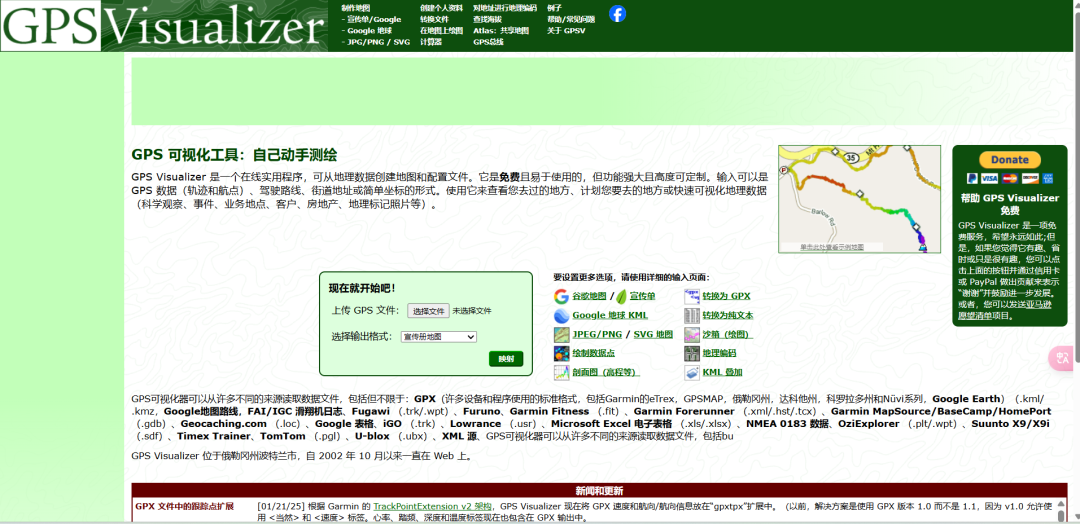Click the VISA card icon under Donate
Viewport: 1080px width, 524px height.
click(x=990, y=178)
